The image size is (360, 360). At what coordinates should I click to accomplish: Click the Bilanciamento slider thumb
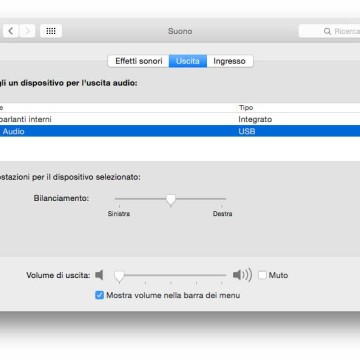point(171,200)
